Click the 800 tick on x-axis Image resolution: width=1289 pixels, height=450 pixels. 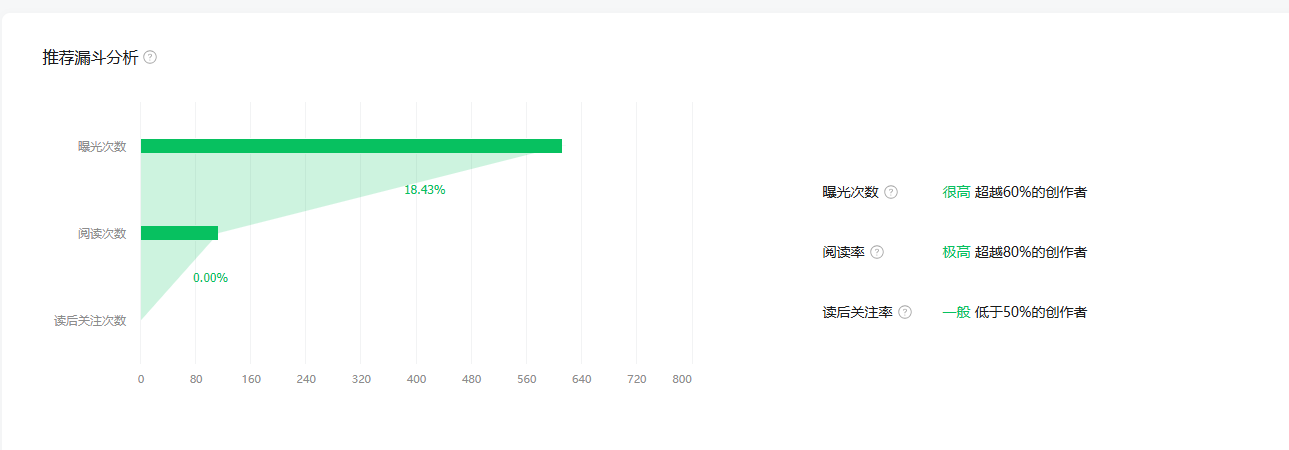(682, 379)
